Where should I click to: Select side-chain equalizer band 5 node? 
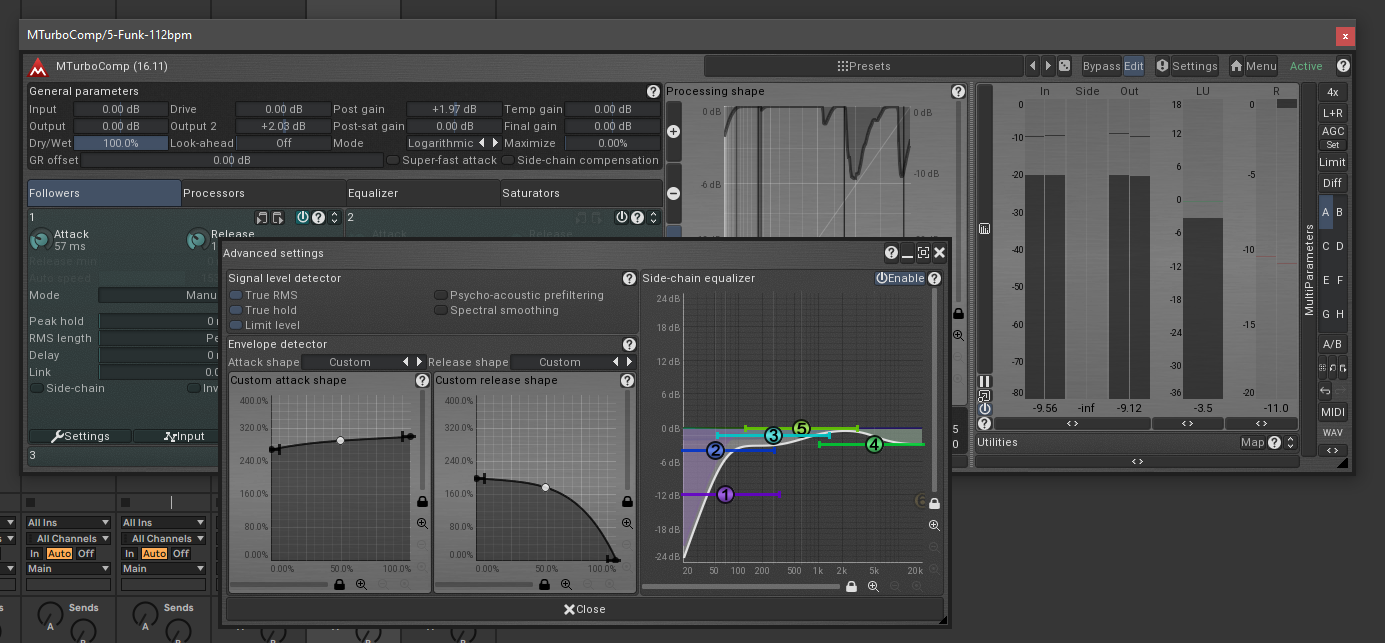click(x=801, y=429)
